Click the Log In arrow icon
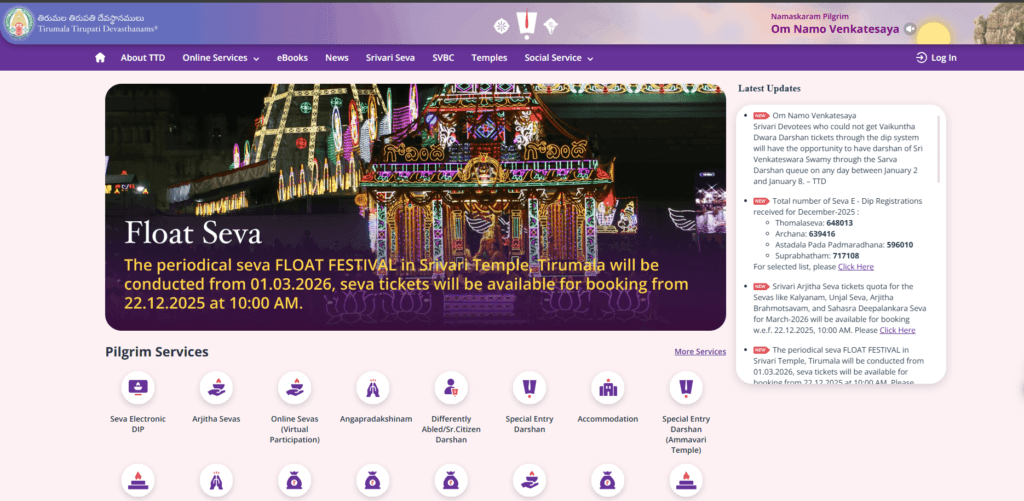The width and height of the screenshot is (1024, 501). coord(921,57)
